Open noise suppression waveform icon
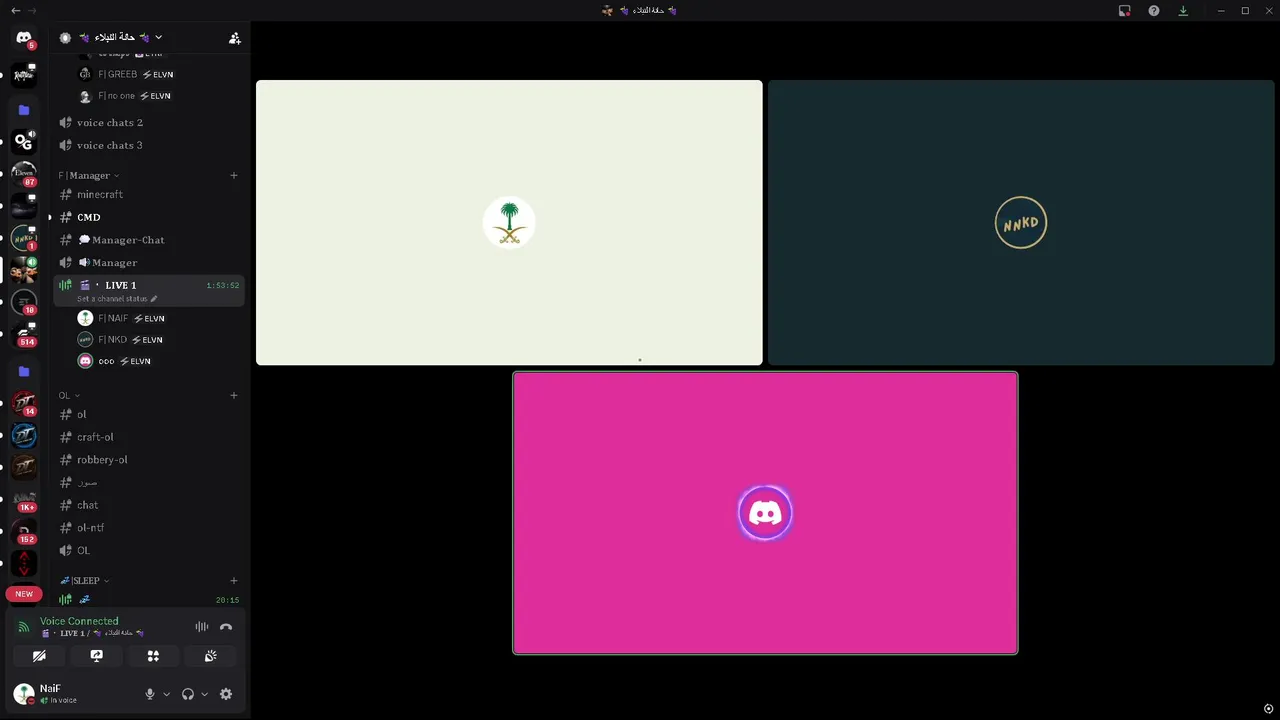1280x720 pixels. pyautogui.click(x=202, y=627)
